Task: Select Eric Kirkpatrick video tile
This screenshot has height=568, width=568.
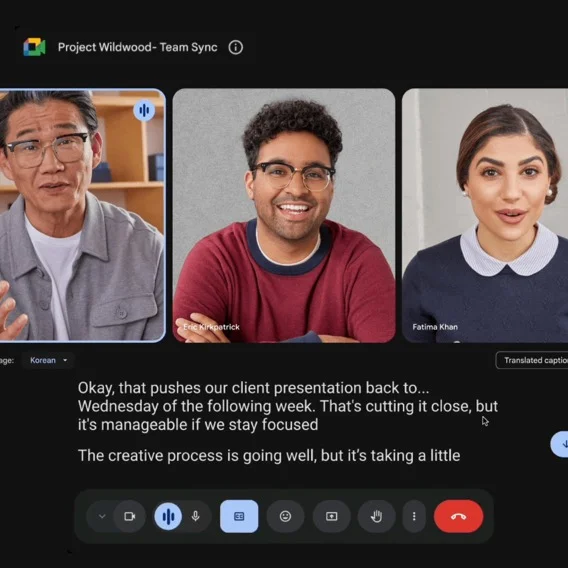Action: [284, 216]
